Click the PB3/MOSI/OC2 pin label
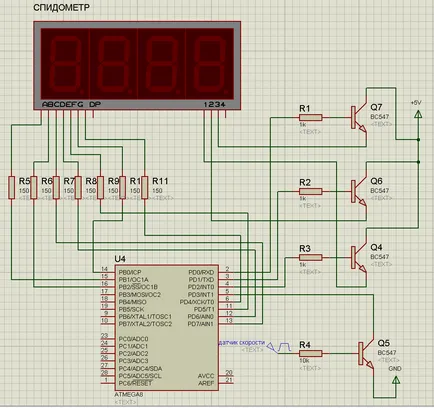The image size is (434, 408). pyautogui.click(x=140, y=295)
